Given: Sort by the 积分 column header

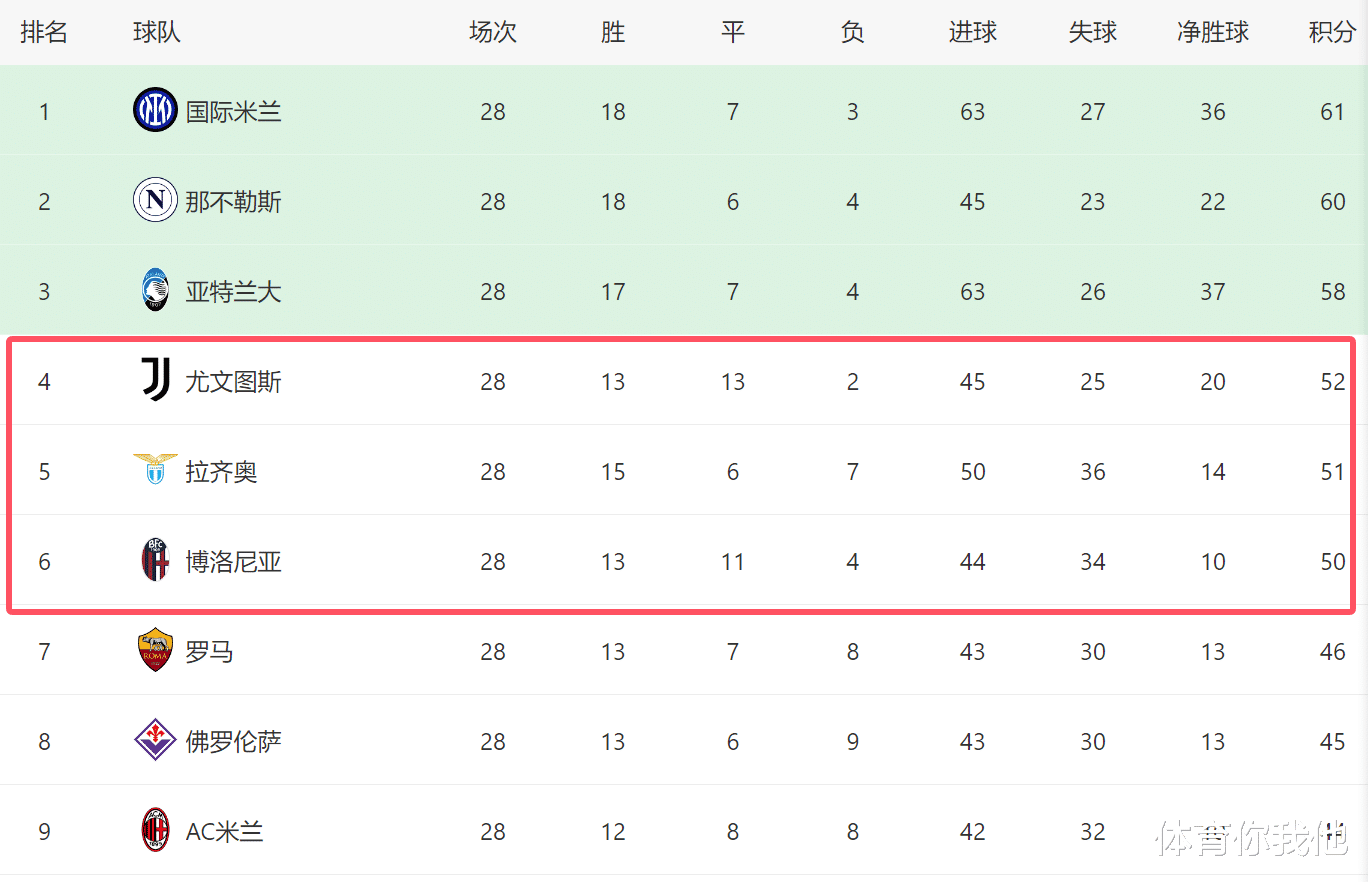Looking at the screenshot, I should click(x=1332, y=32).
